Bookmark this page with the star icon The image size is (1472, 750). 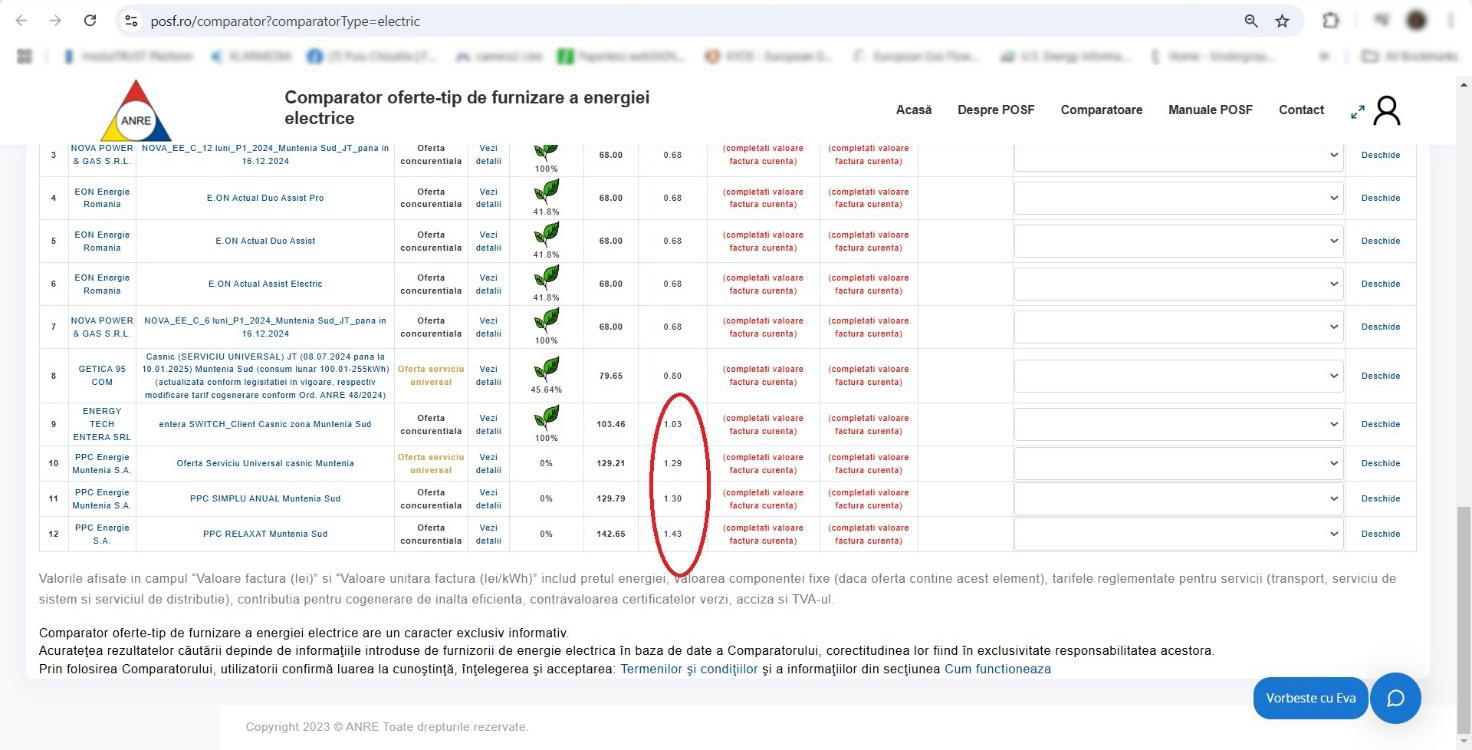click(x=1282, y=21)
